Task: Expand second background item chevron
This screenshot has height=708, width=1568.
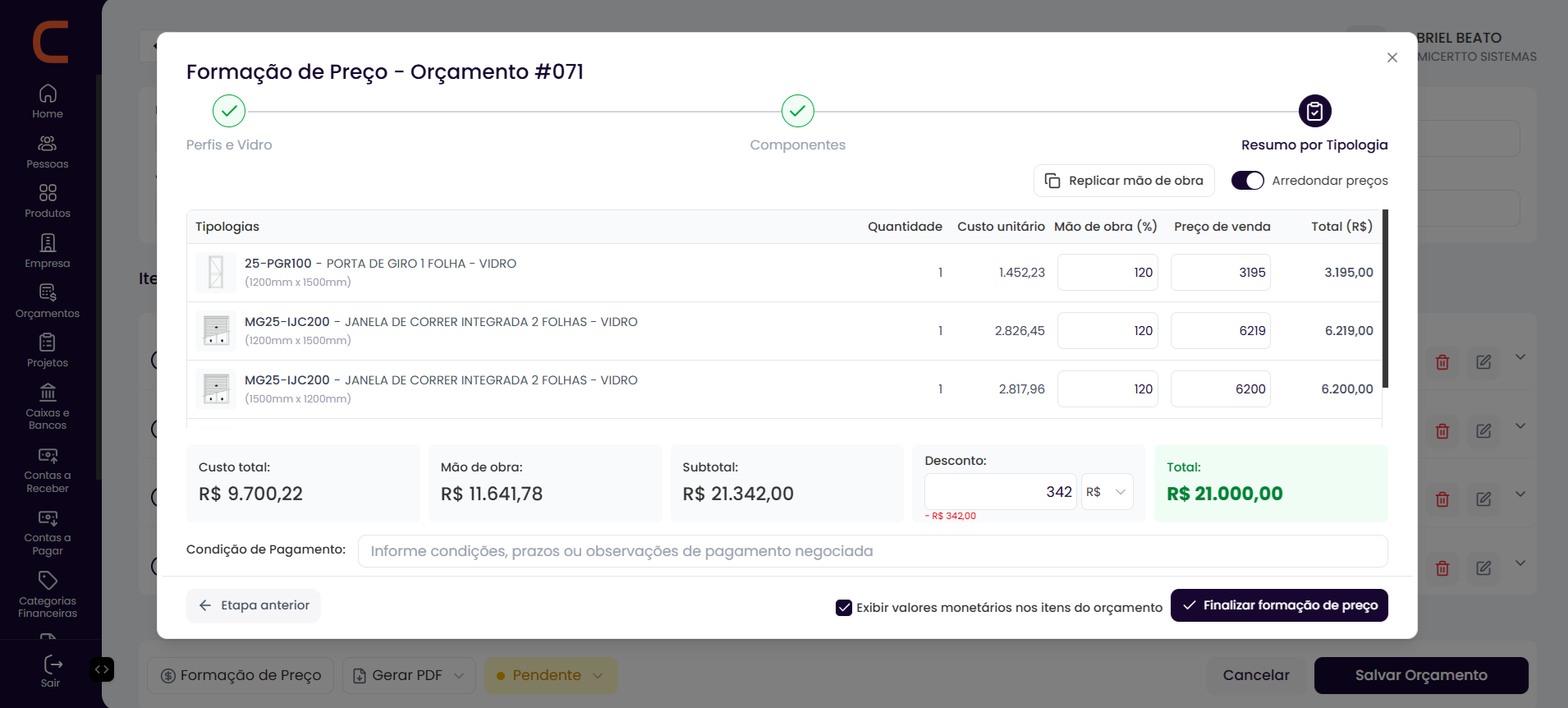Action: pos(1520,425)
